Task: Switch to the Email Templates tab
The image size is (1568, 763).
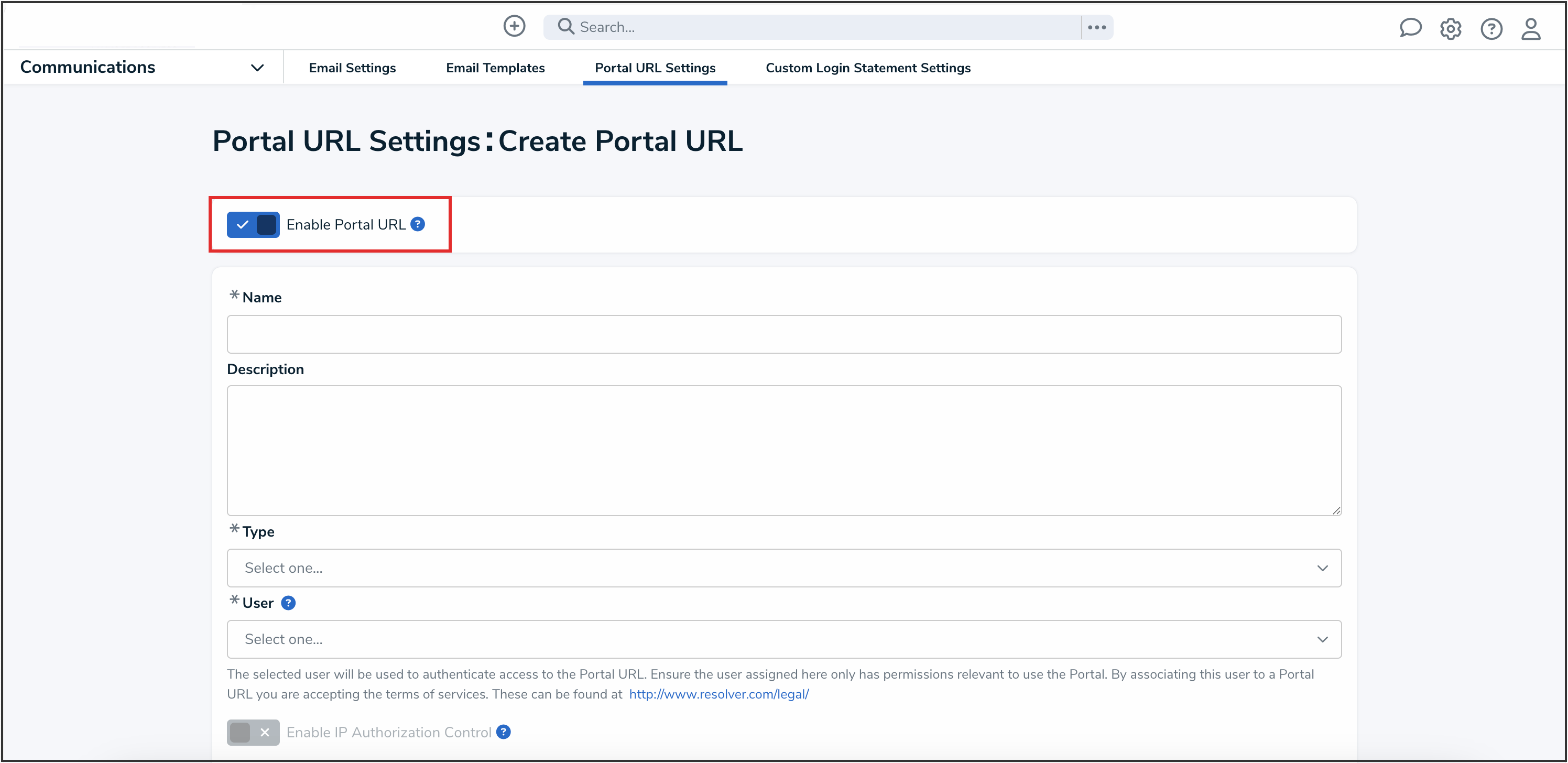Action: (495, 68)
